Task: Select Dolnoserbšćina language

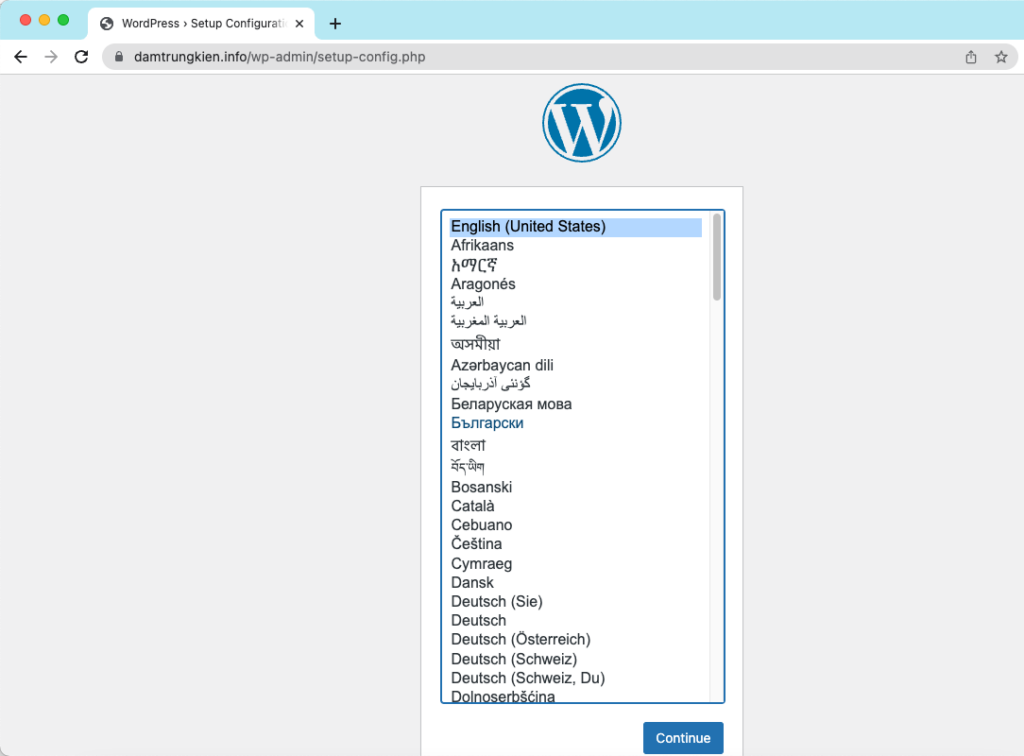Action: tap(575, 696)
